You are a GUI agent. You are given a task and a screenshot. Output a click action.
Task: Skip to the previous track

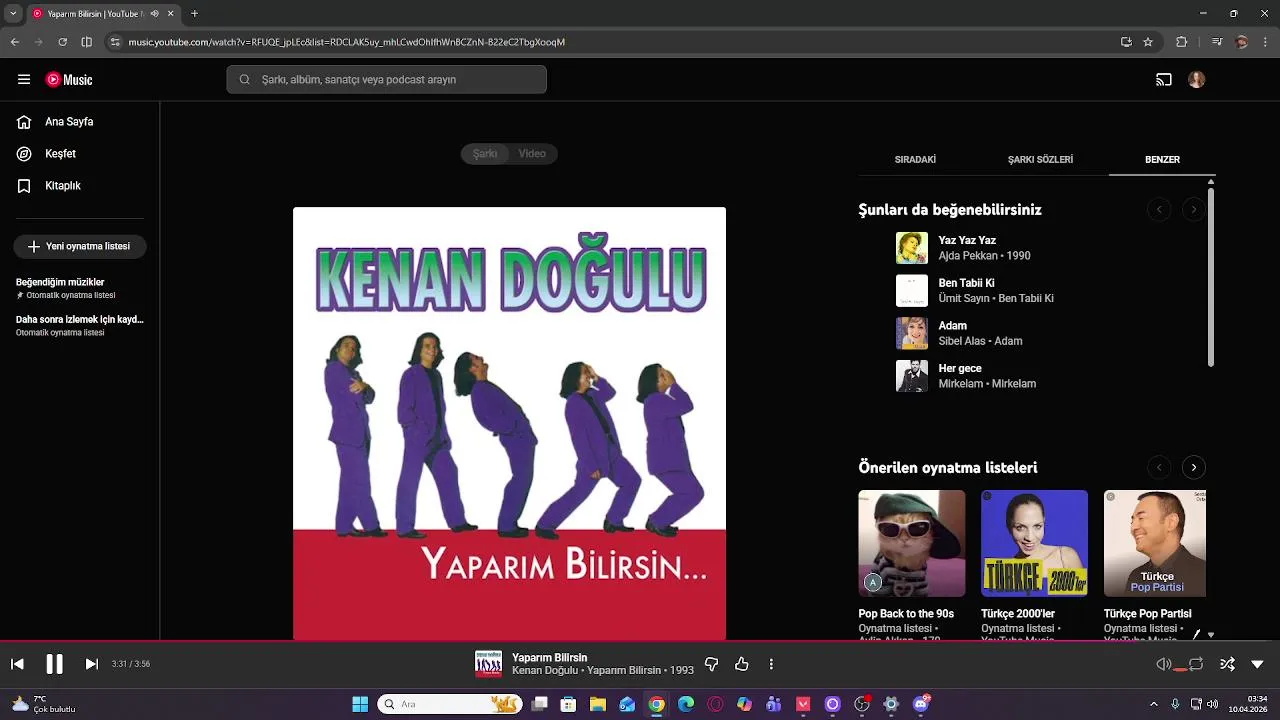coord(17,664)
